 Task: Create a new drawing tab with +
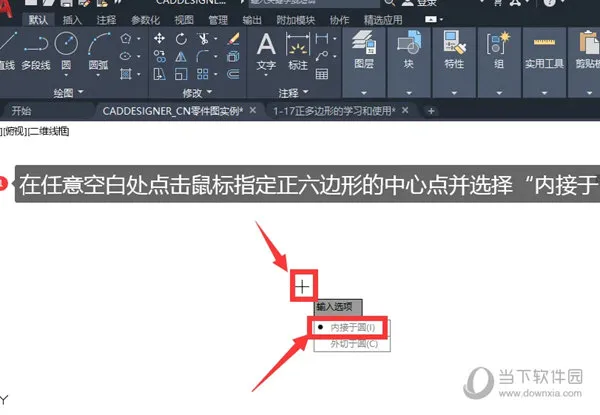click(x=431, y=111)
